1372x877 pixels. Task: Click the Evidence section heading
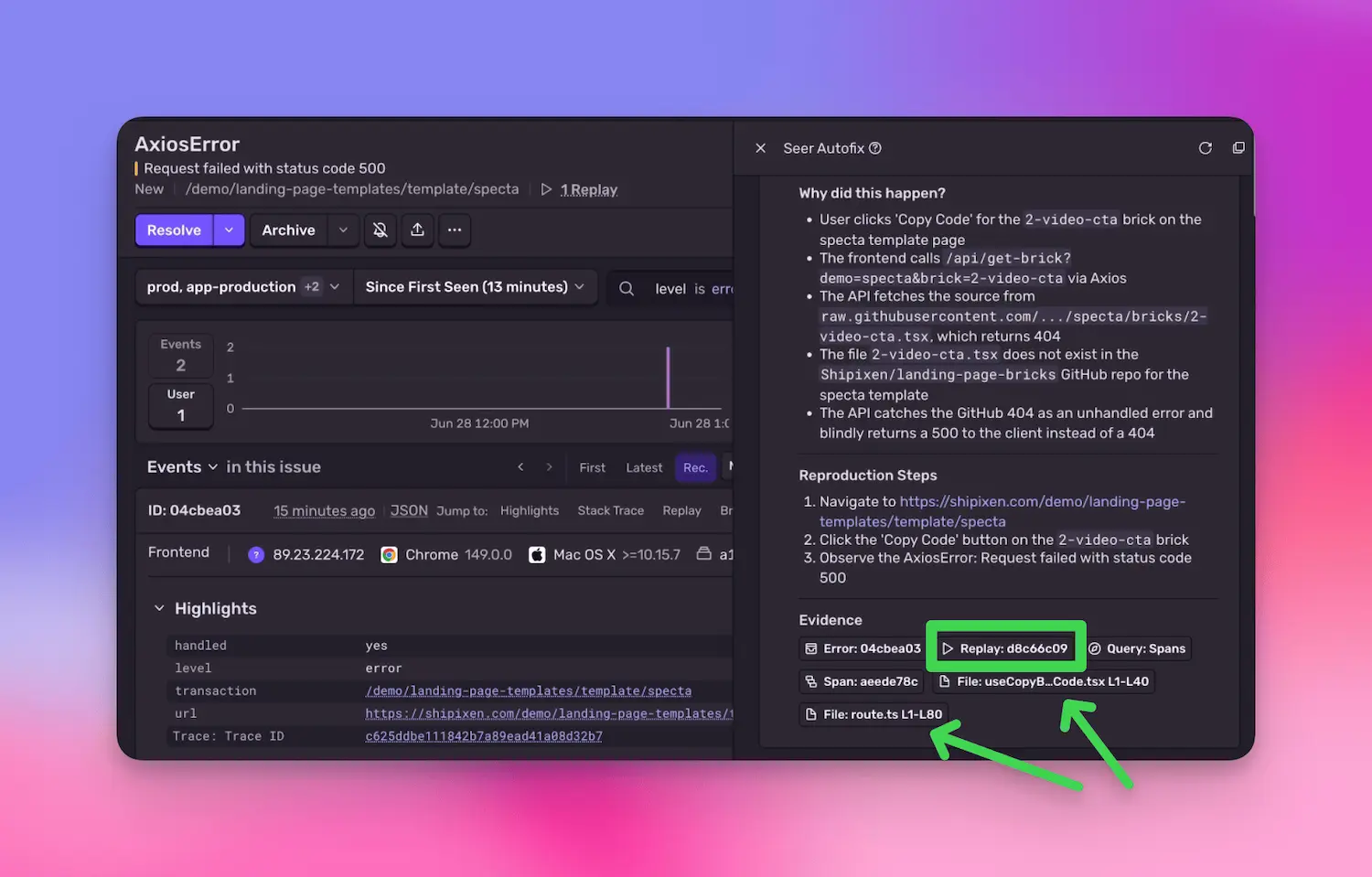click(x=831, y=620)
